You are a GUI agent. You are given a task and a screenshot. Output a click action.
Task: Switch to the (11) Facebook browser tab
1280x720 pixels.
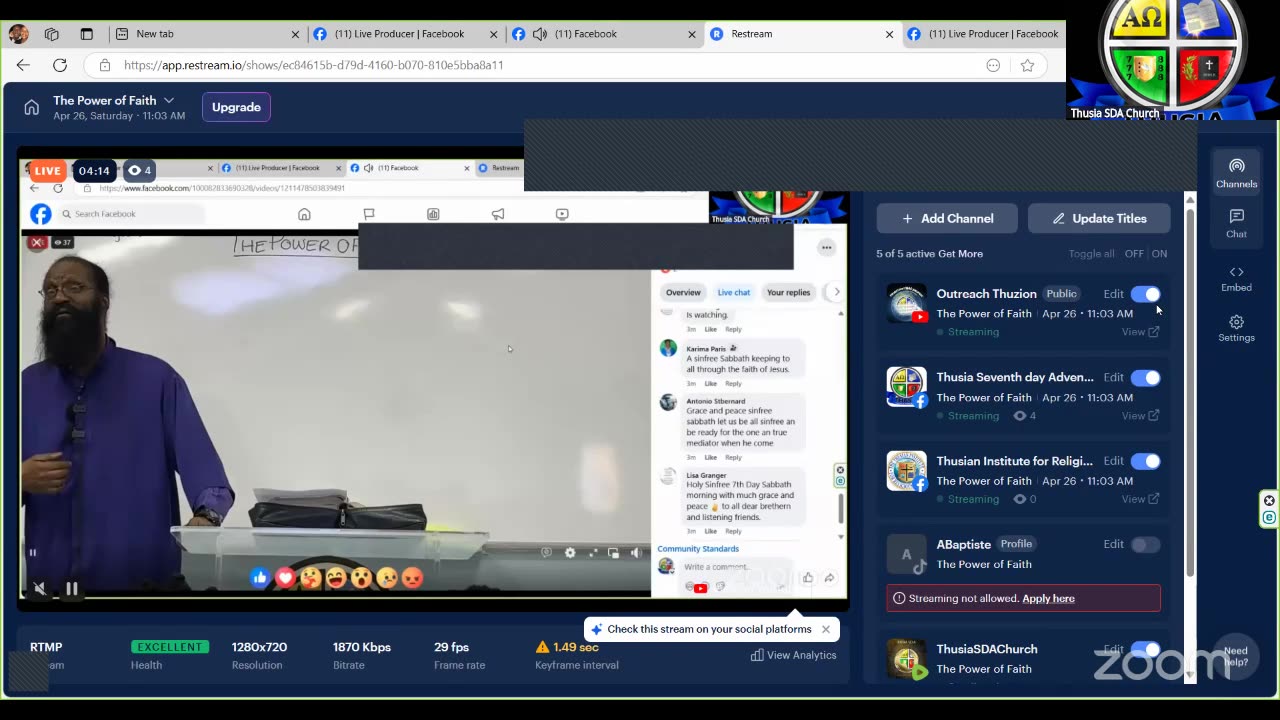point(603,34)
